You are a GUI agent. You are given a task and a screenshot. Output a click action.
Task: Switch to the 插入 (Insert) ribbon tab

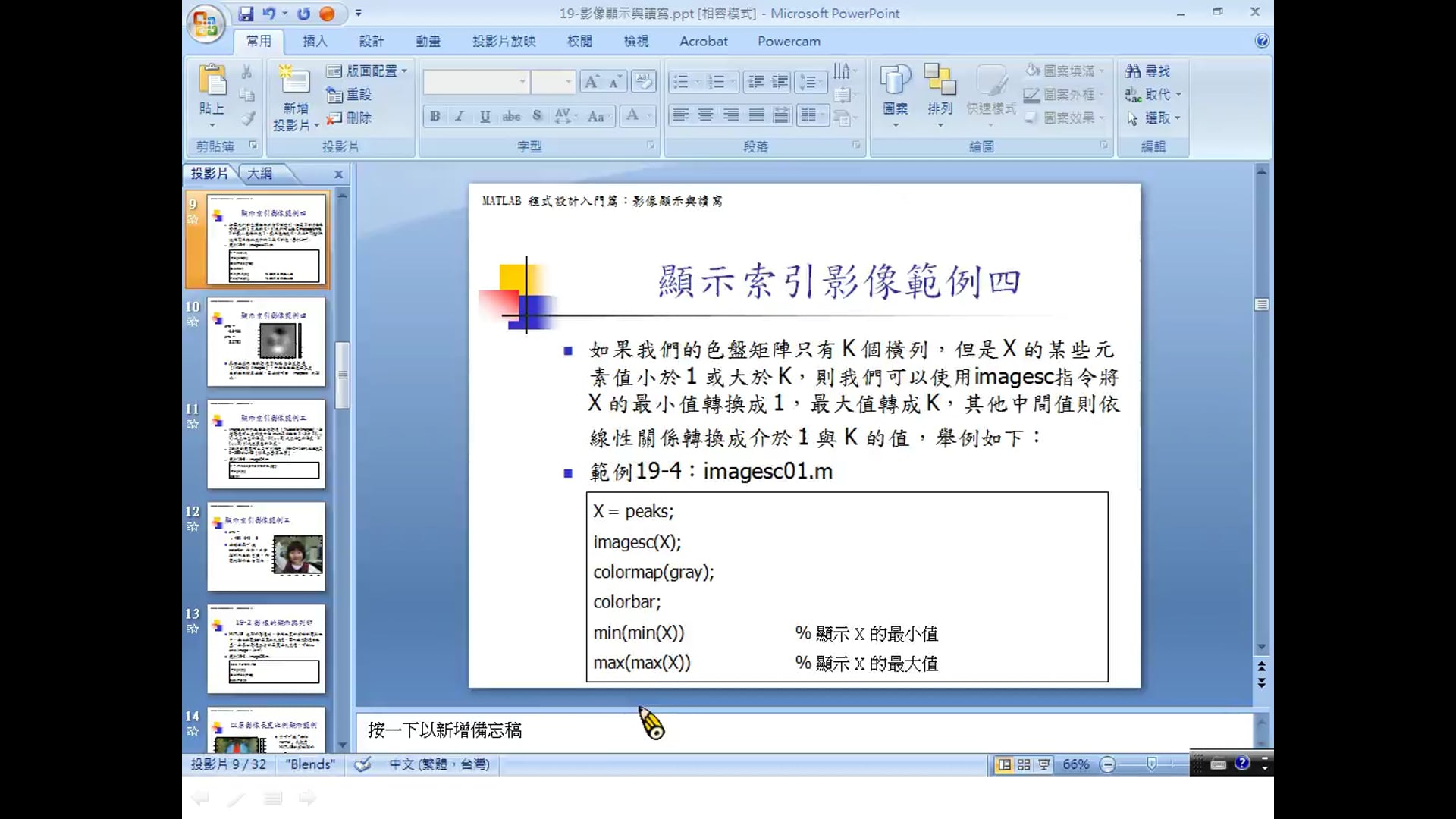[314, 41]
